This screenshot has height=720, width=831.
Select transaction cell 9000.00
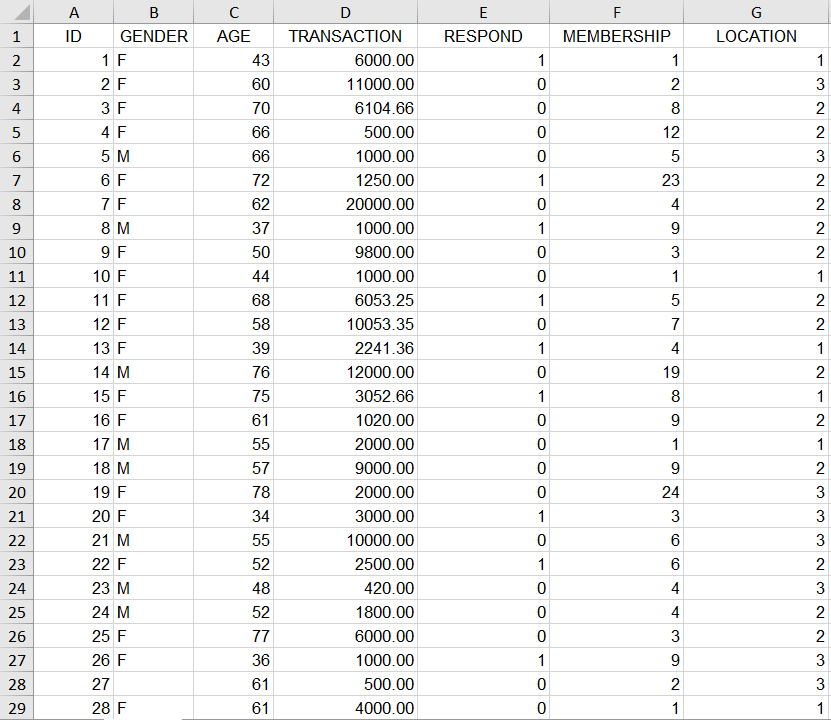345,468
